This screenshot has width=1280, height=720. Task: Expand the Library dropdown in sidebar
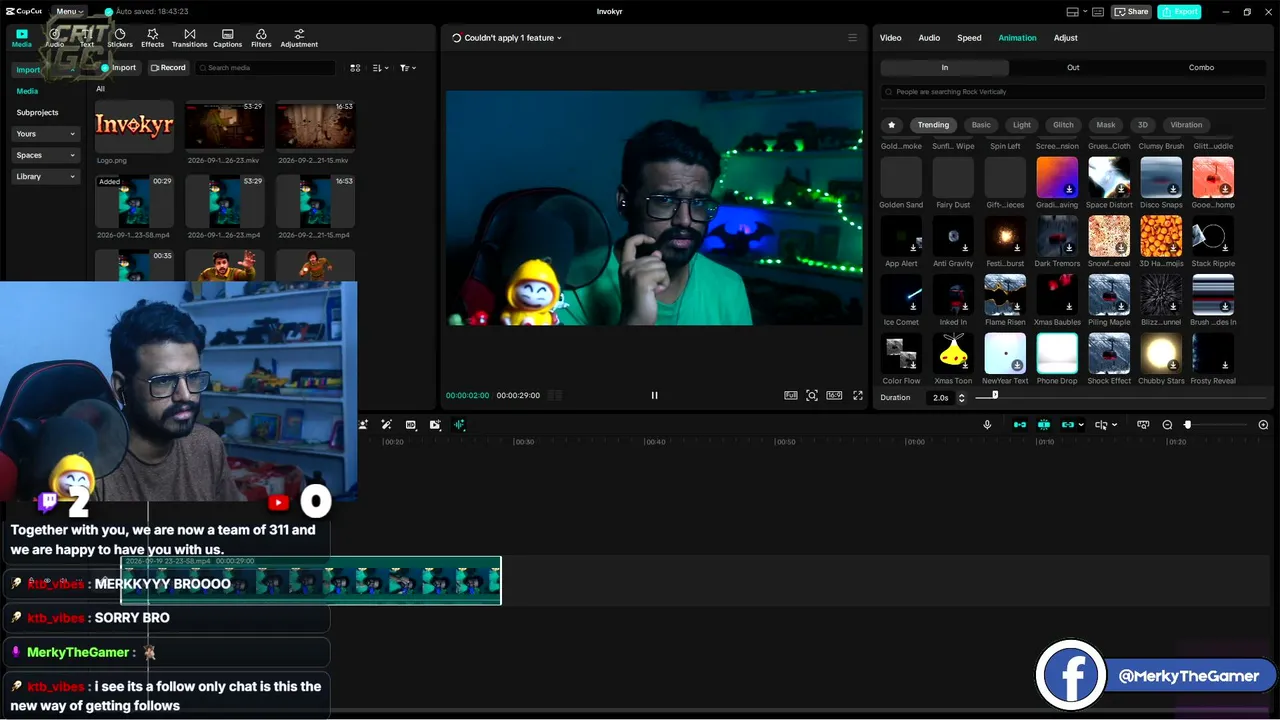46,177
